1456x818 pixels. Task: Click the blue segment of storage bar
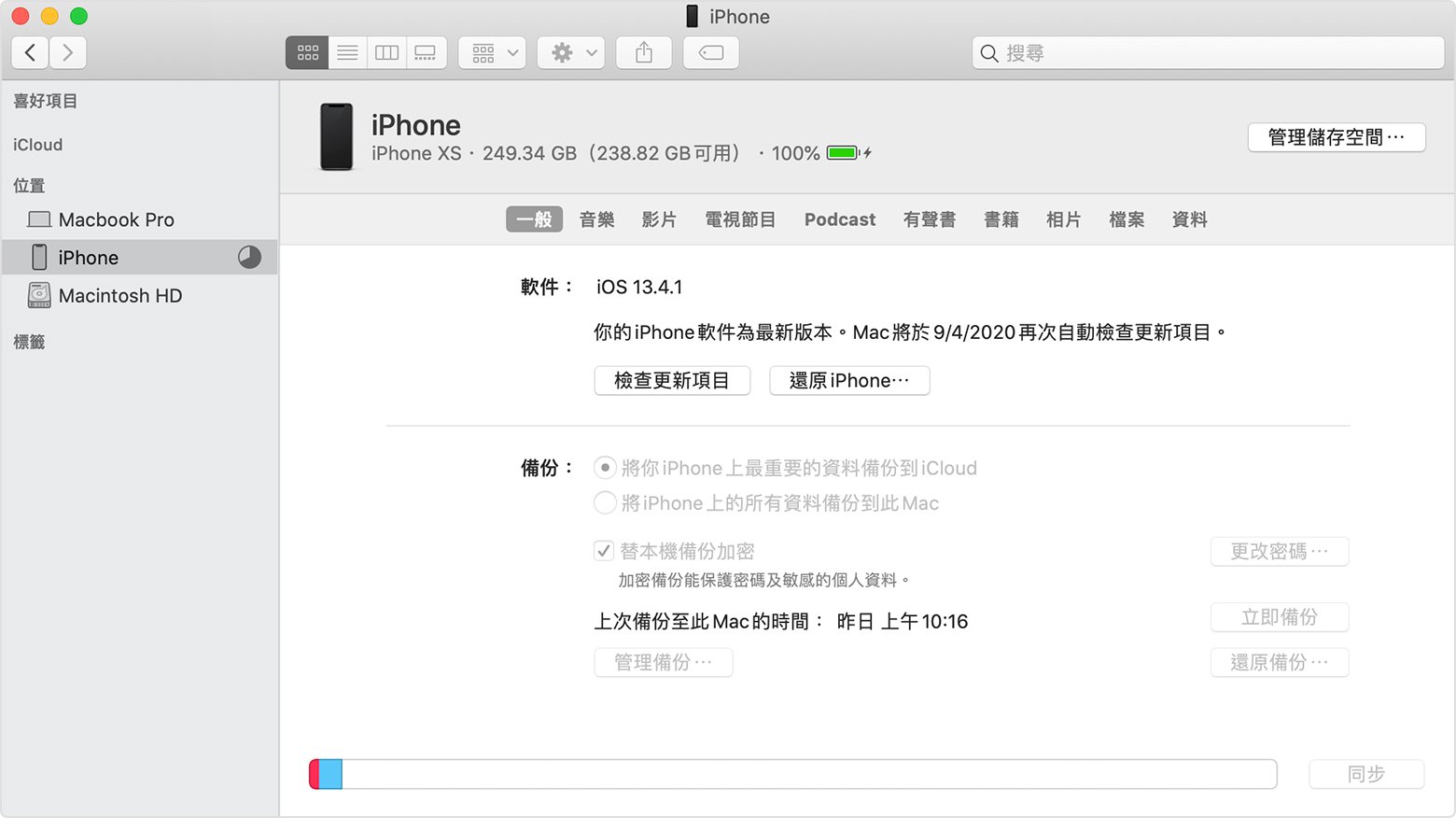(330, 774)
